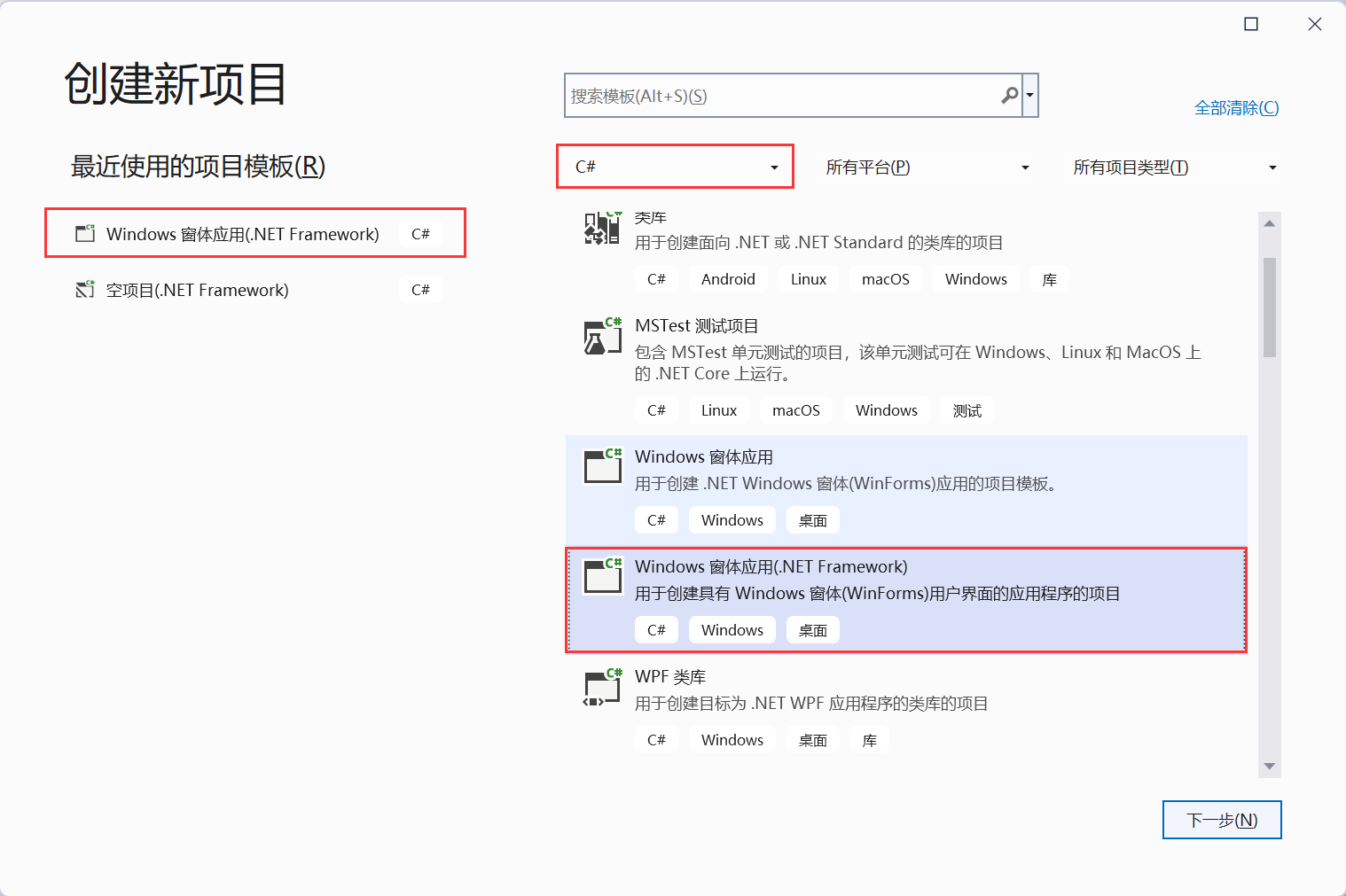This screenshot has height=896, width=1346.
Task: Click the 测试 tag under MSTest 测试项目
Action: point(967,410)
